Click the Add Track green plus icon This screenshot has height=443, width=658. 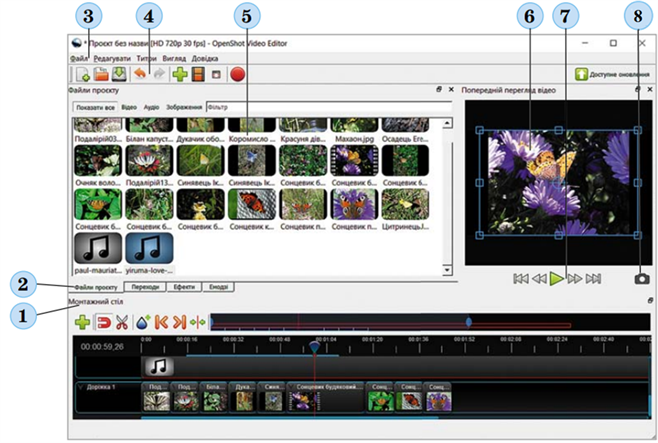tap(82, 322)
